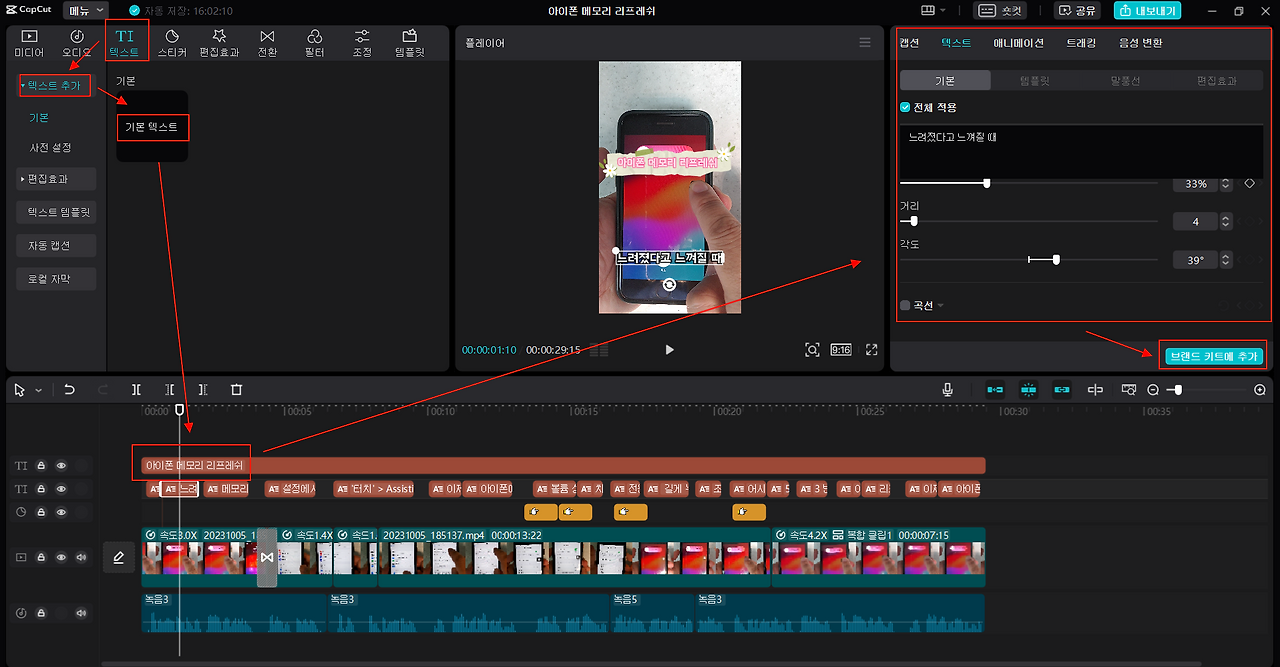Click the 각도 angle slider handle

point(1056,259)
